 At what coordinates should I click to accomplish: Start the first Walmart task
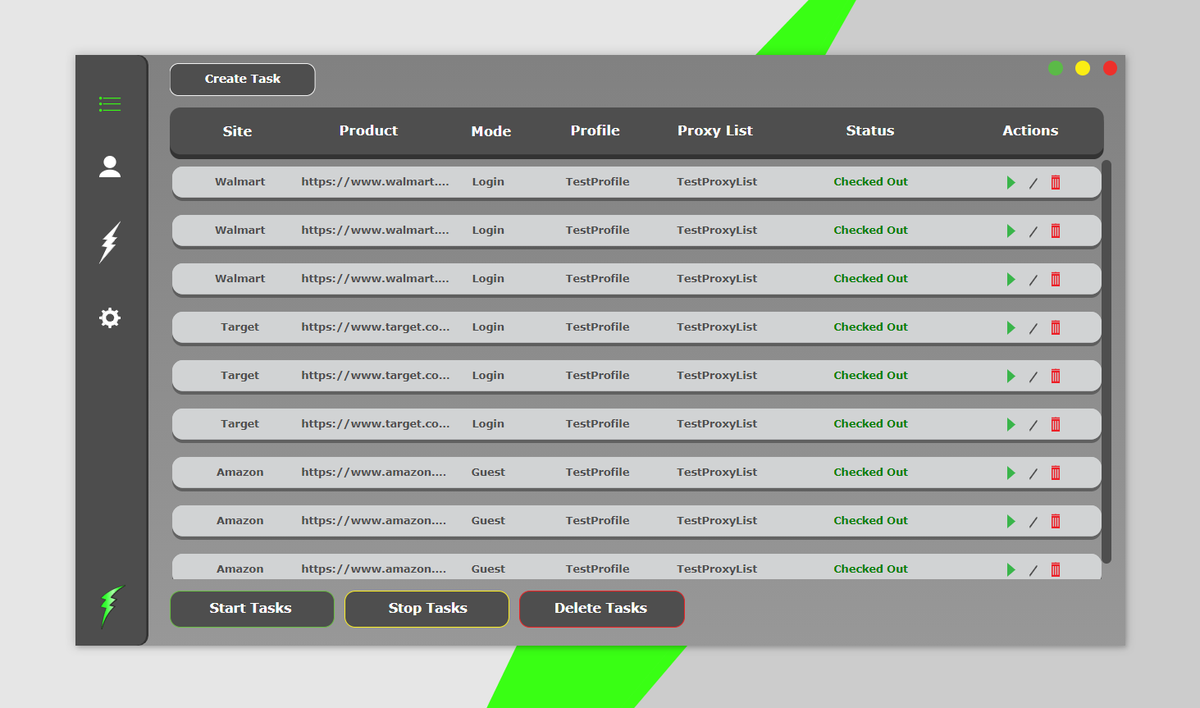pyautogui.click(x=1011, y=182)
